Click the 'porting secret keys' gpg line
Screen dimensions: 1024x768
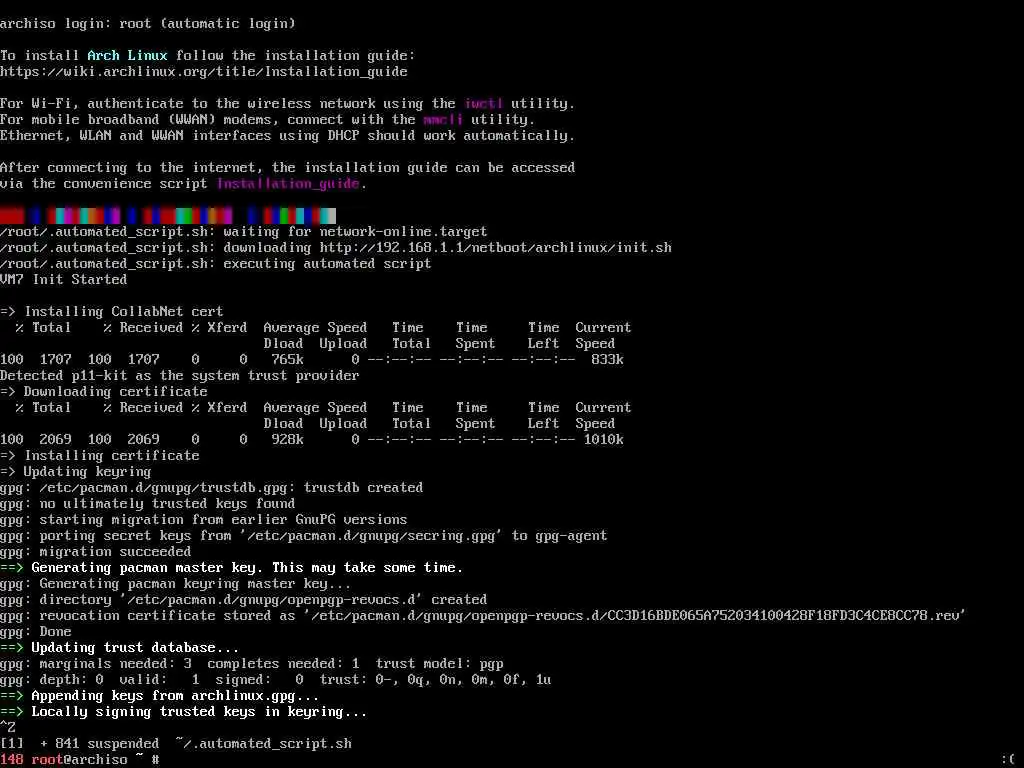(304, 536)
